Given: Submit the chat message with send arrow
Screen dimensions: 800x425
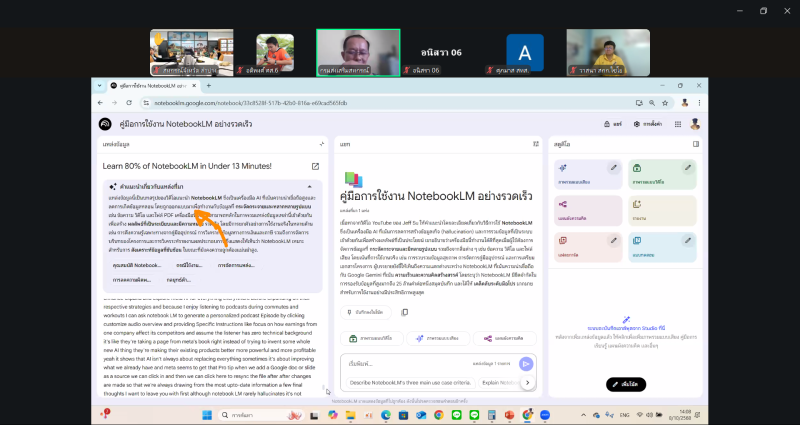Looking at the screenshot, I should (x=527, y=364).
